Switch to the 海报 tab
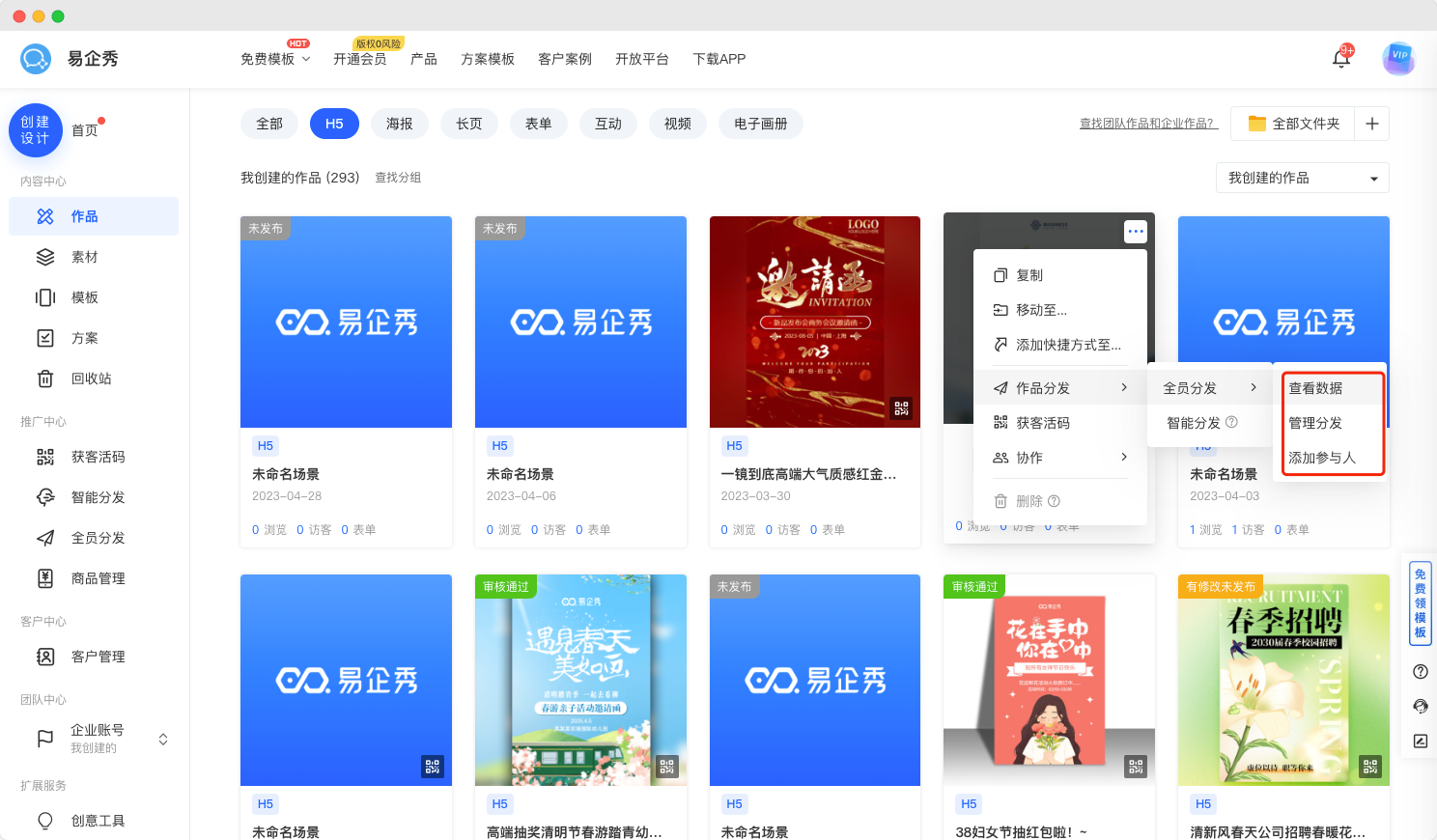 pyautogui.click(x=399, y=124)
